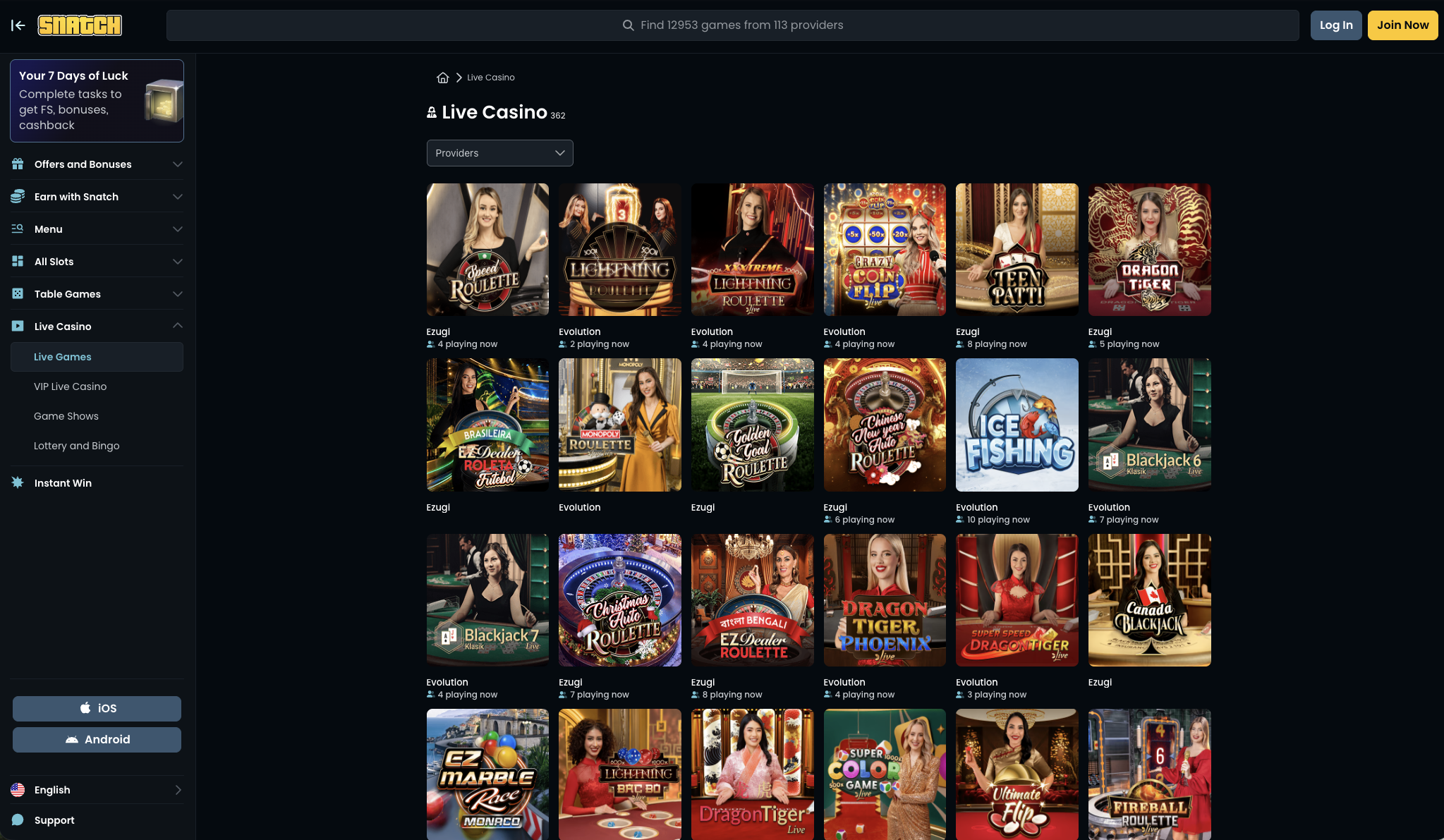This screenshot has height=840, width=1444.
Task: Click the Join Now button
Action: pyautogui.click(x=1402, y=25)
